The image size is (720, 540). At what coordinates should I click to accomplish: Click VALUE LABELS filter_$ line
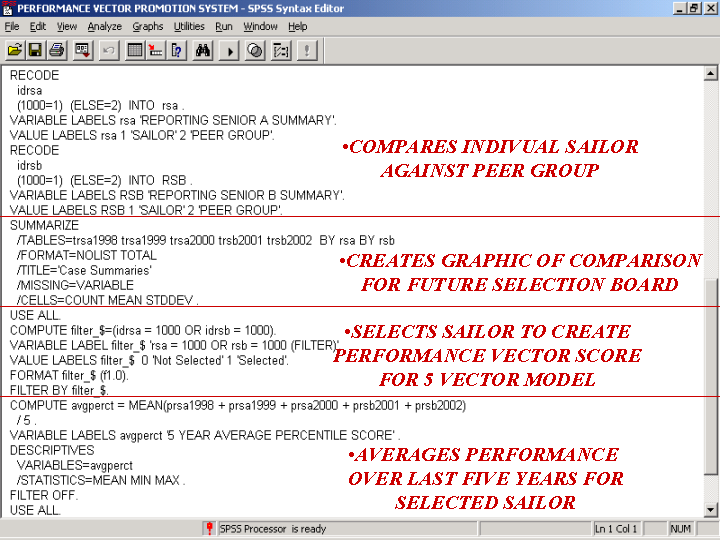click(149, 360)
